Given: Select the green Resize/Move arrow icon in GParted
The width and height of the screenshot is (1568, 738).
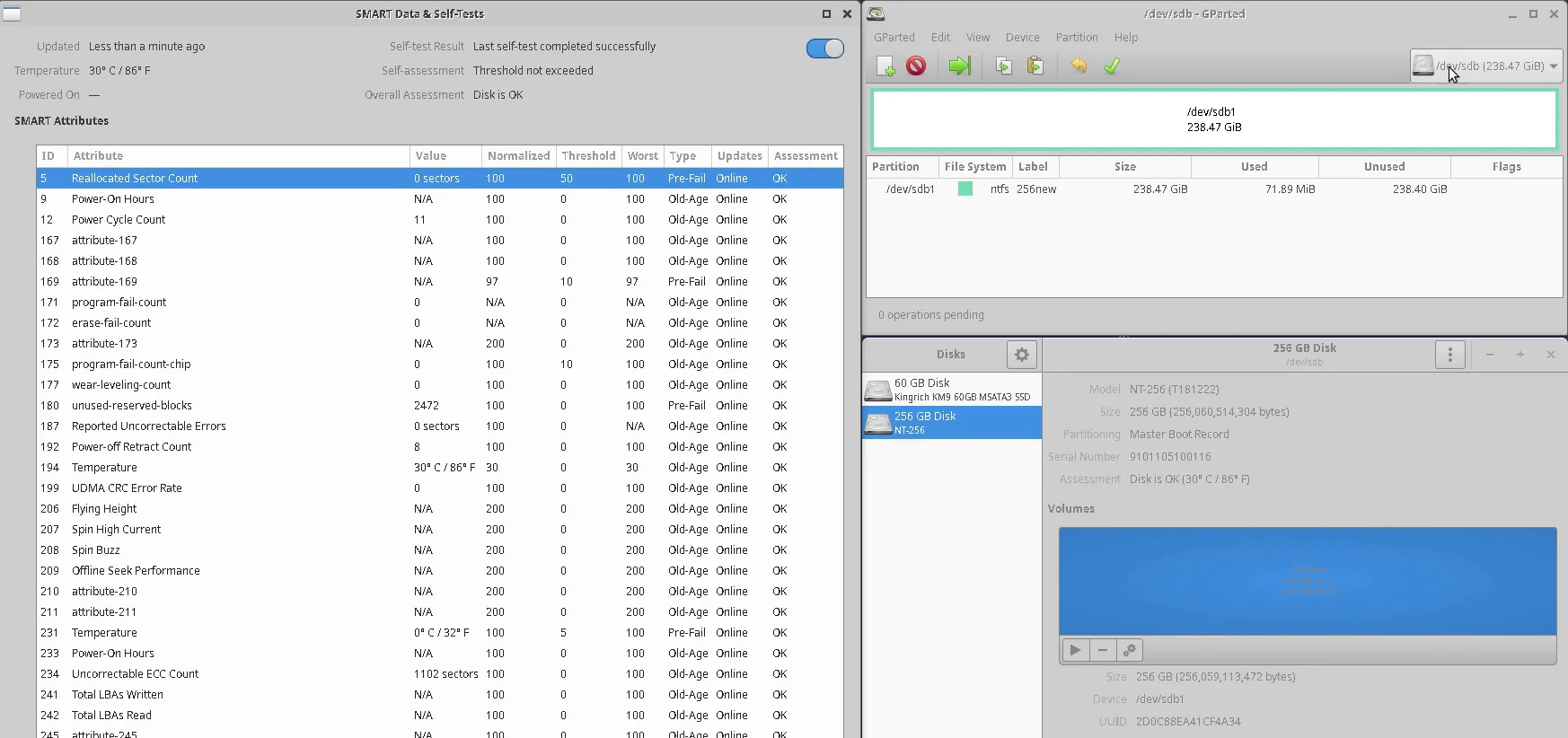Looking at the screenshot, I should pos(960,66).
